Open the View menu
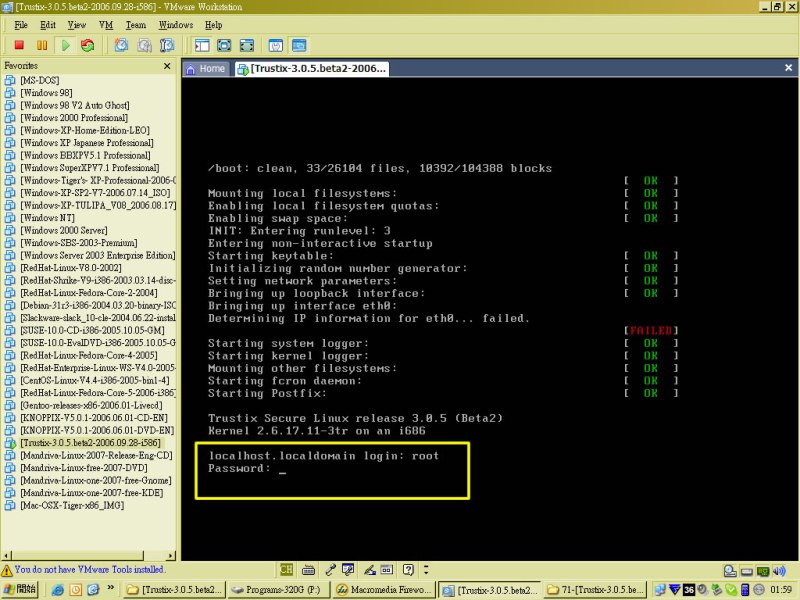This screenshot has width=800, height=600. tap(77, 25)
